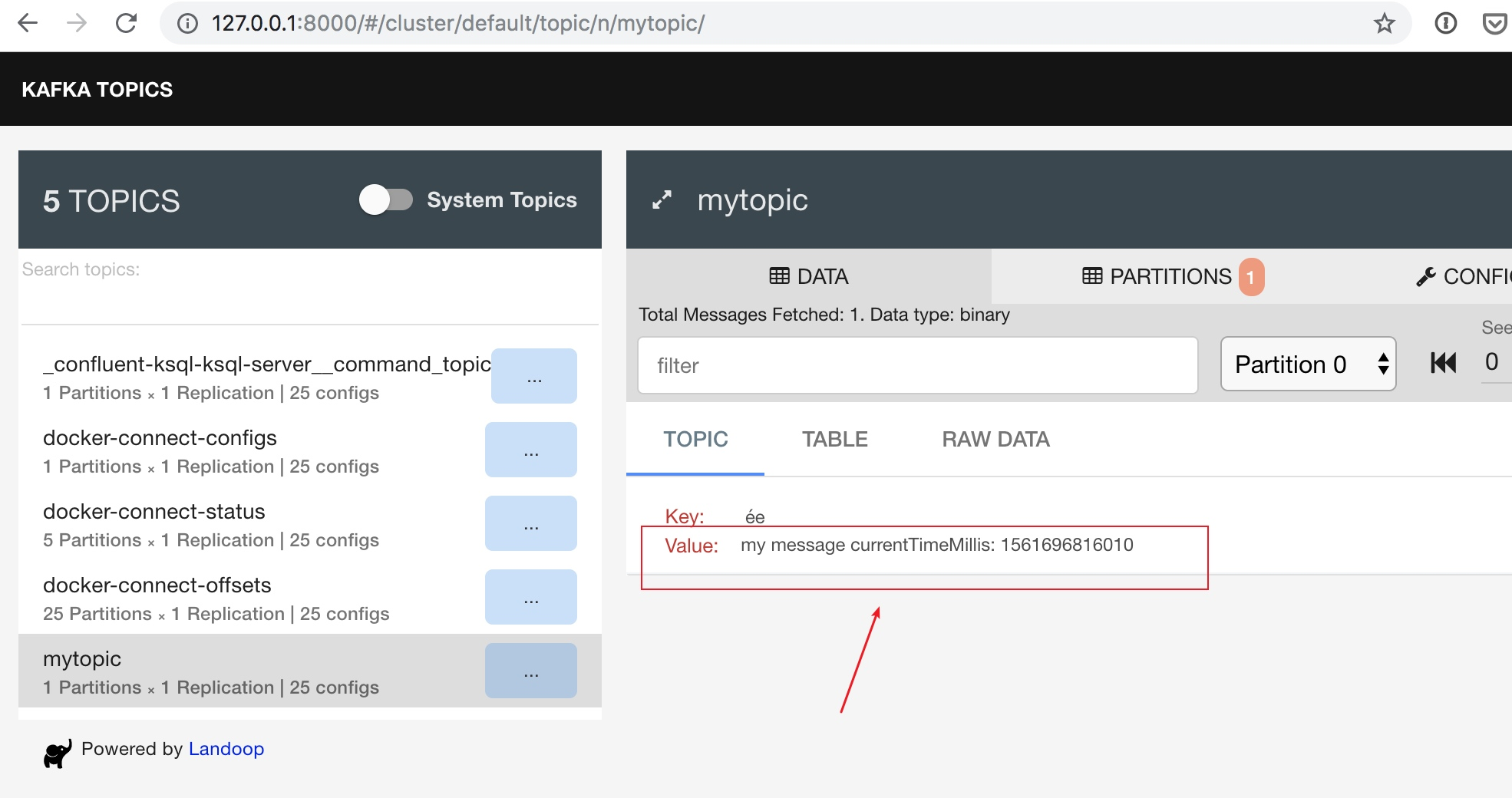Open the more button for docker-connect-status
This screenshot has height=798, width=1512.
click(x=531, y=523)
